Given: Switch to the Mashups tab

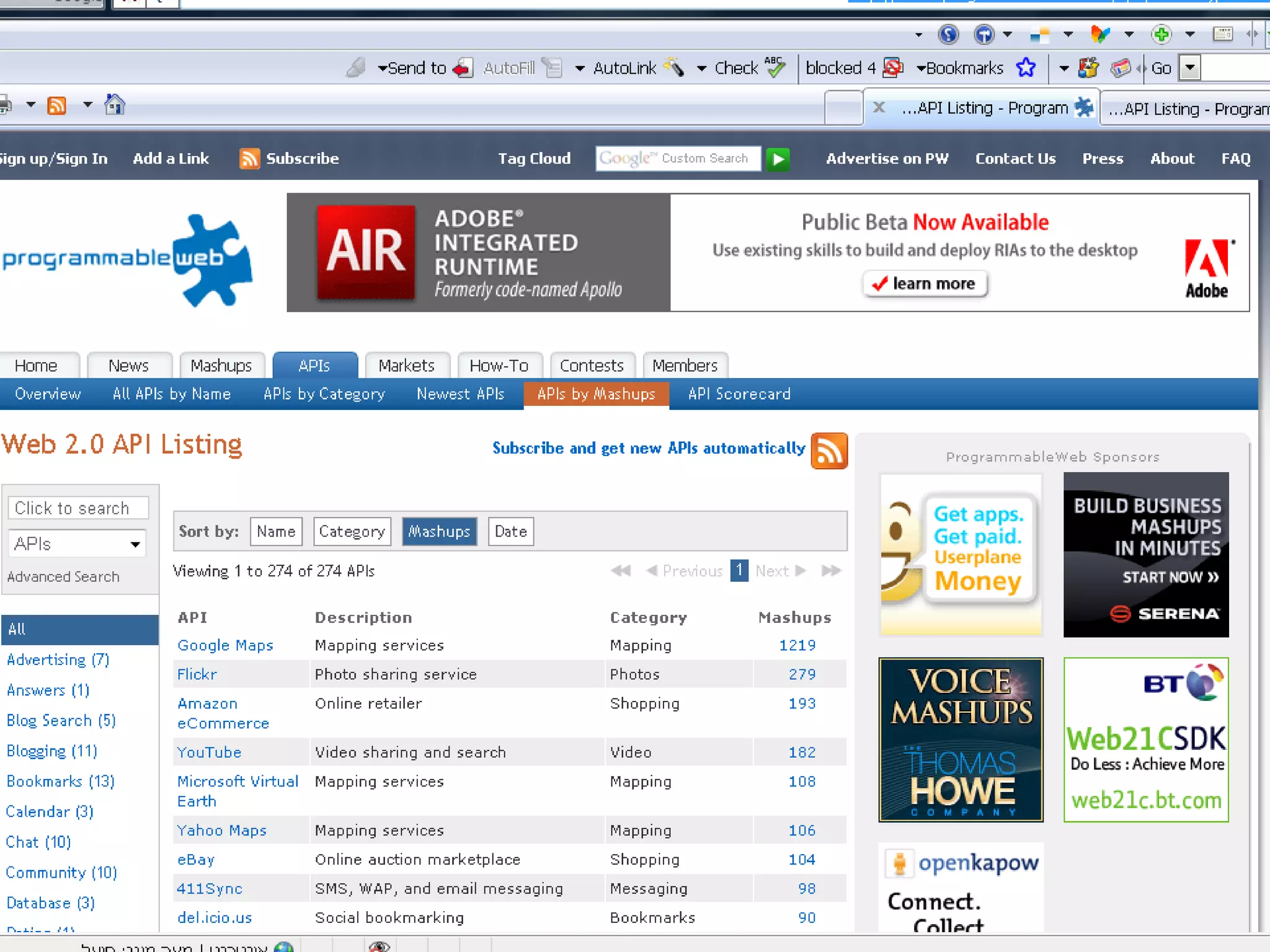Looking at the screenshot, I should pyautogui.click(x=221, y=366).
